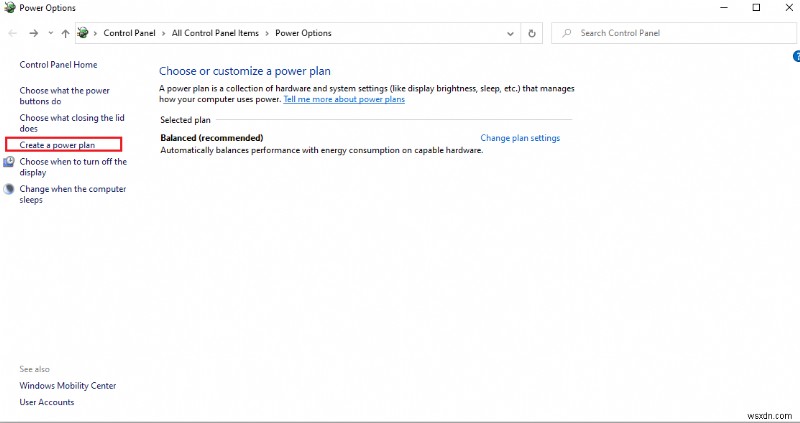
Task: Expand the address bar history dropdown
Action: coord(510,33)
